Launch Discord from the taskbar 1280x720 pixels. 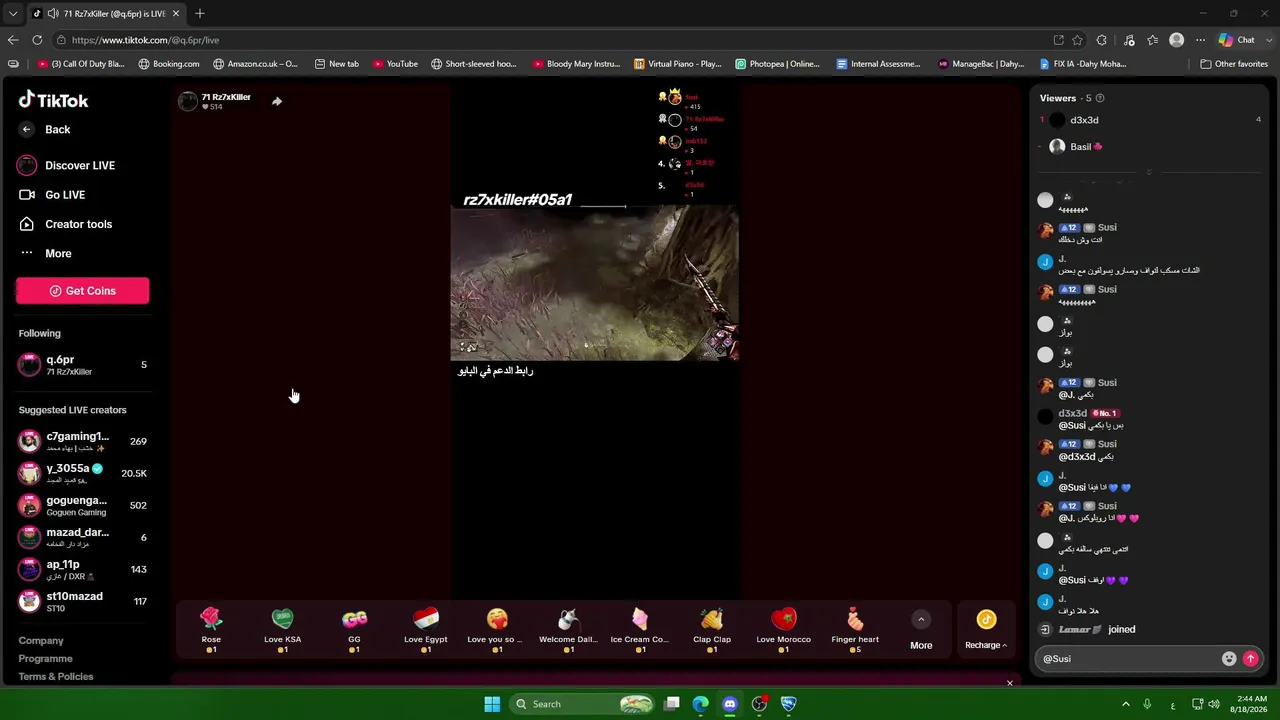click(730, 704)
